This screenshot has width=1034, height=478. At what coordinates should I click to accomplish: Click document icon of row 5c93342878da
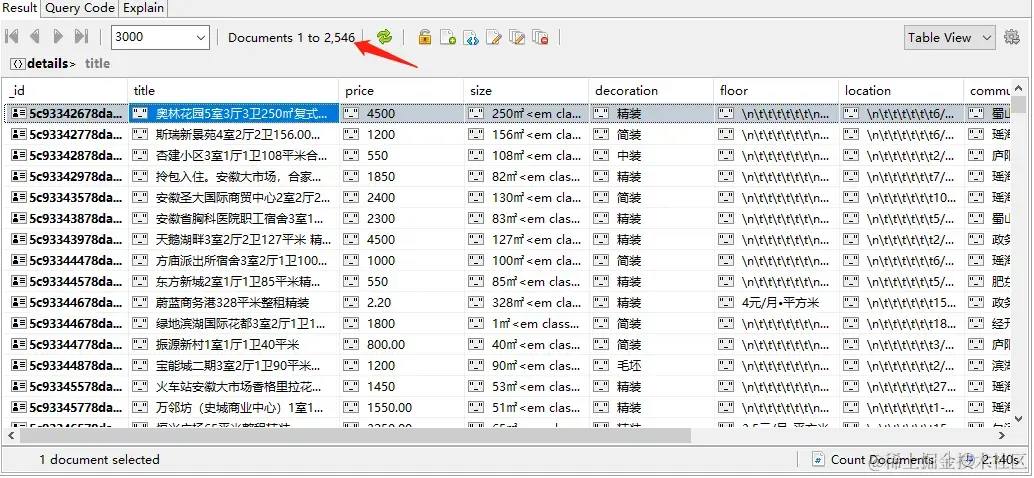pyautogui.click(x=19, y=156)
